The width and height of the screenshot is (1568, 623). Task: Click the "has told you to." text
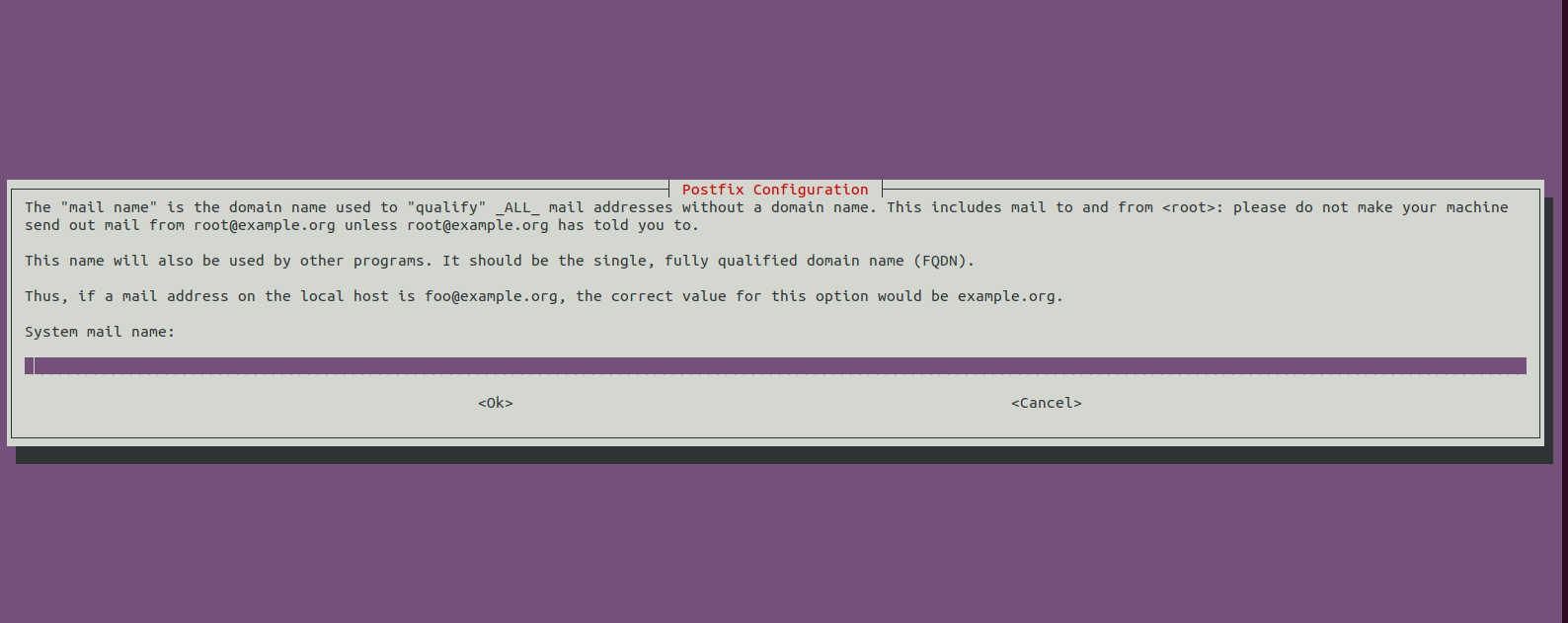(628, 225)
